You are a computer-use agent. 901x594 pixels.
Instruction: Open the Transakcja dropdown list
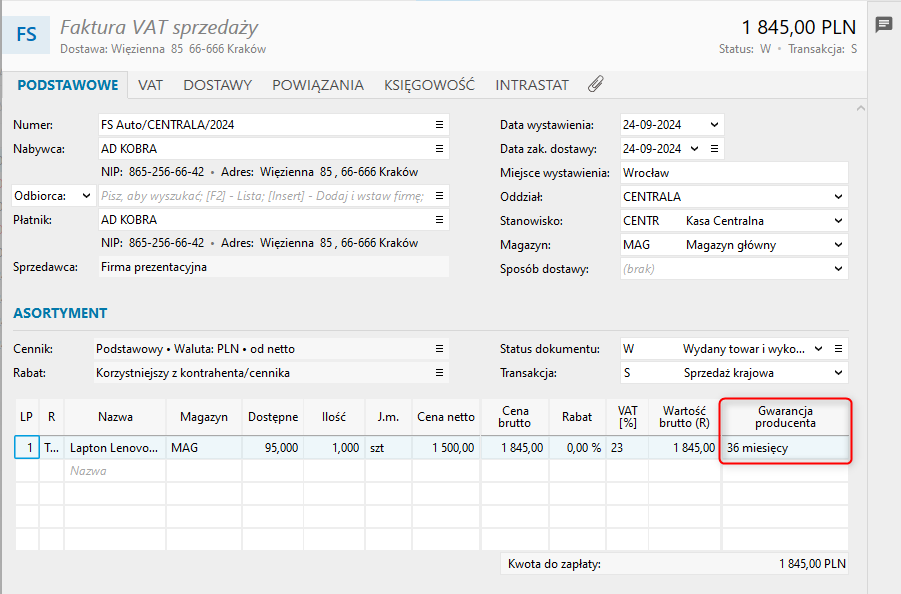838,373
